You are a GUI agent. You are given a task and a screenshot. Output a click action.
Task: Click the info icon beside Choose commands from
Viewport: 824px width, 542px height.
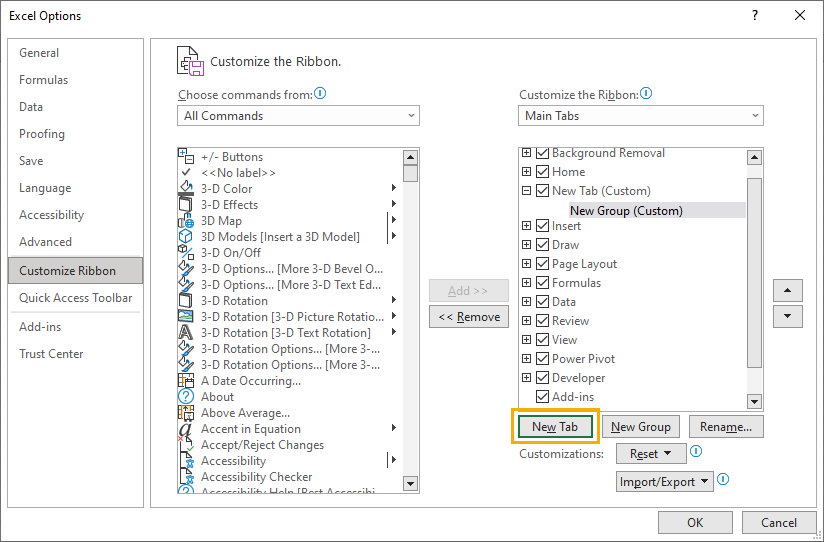pos(320,94)
